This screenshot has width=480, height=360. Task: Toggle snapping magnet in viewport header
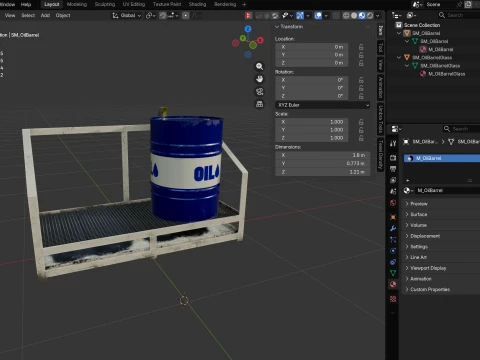click(x=162, y=15)
